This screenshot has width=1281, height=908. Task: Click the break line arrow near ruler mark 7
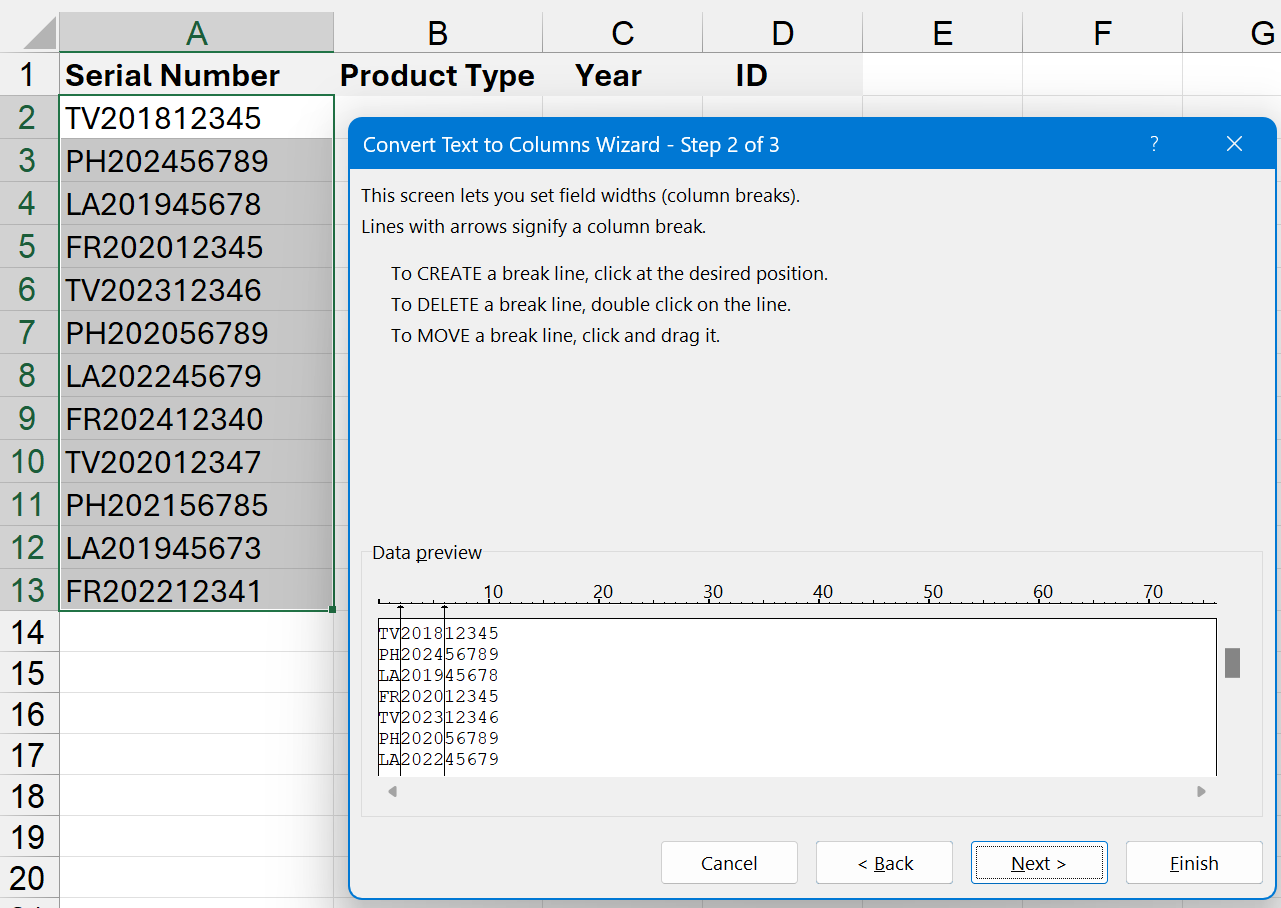444,608
